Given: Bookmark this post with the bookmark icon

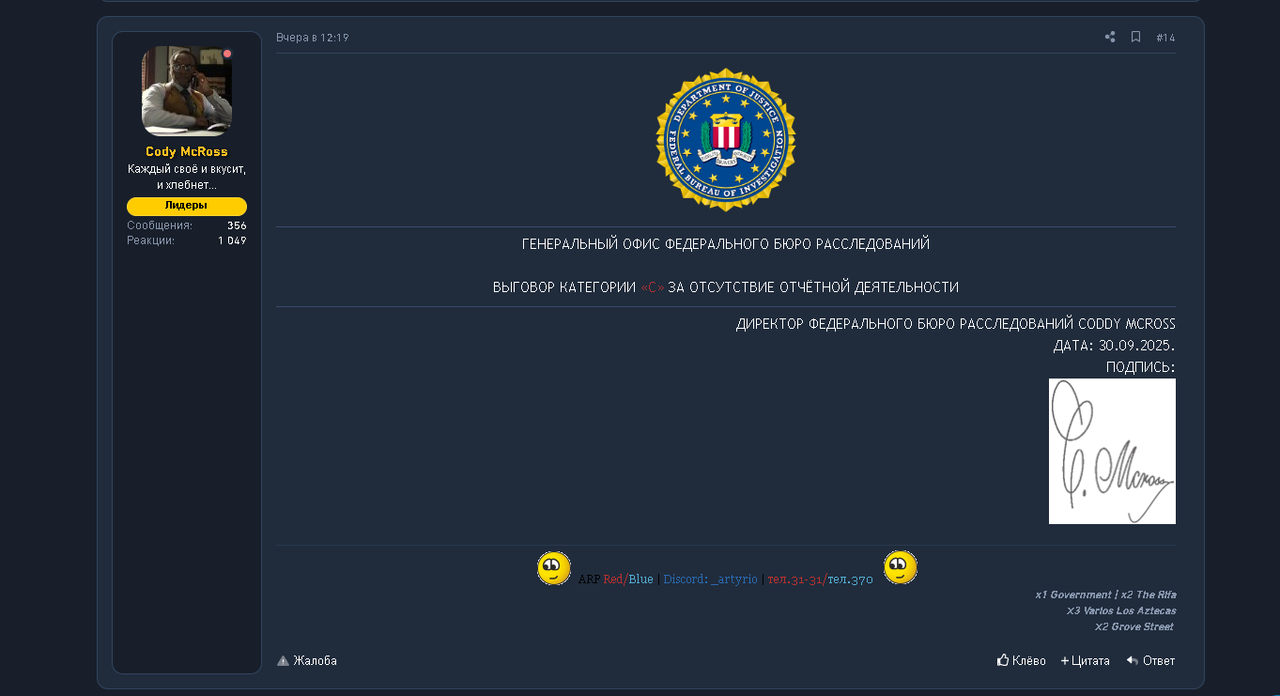Looking at the screenshot, I should (1136, 37).
